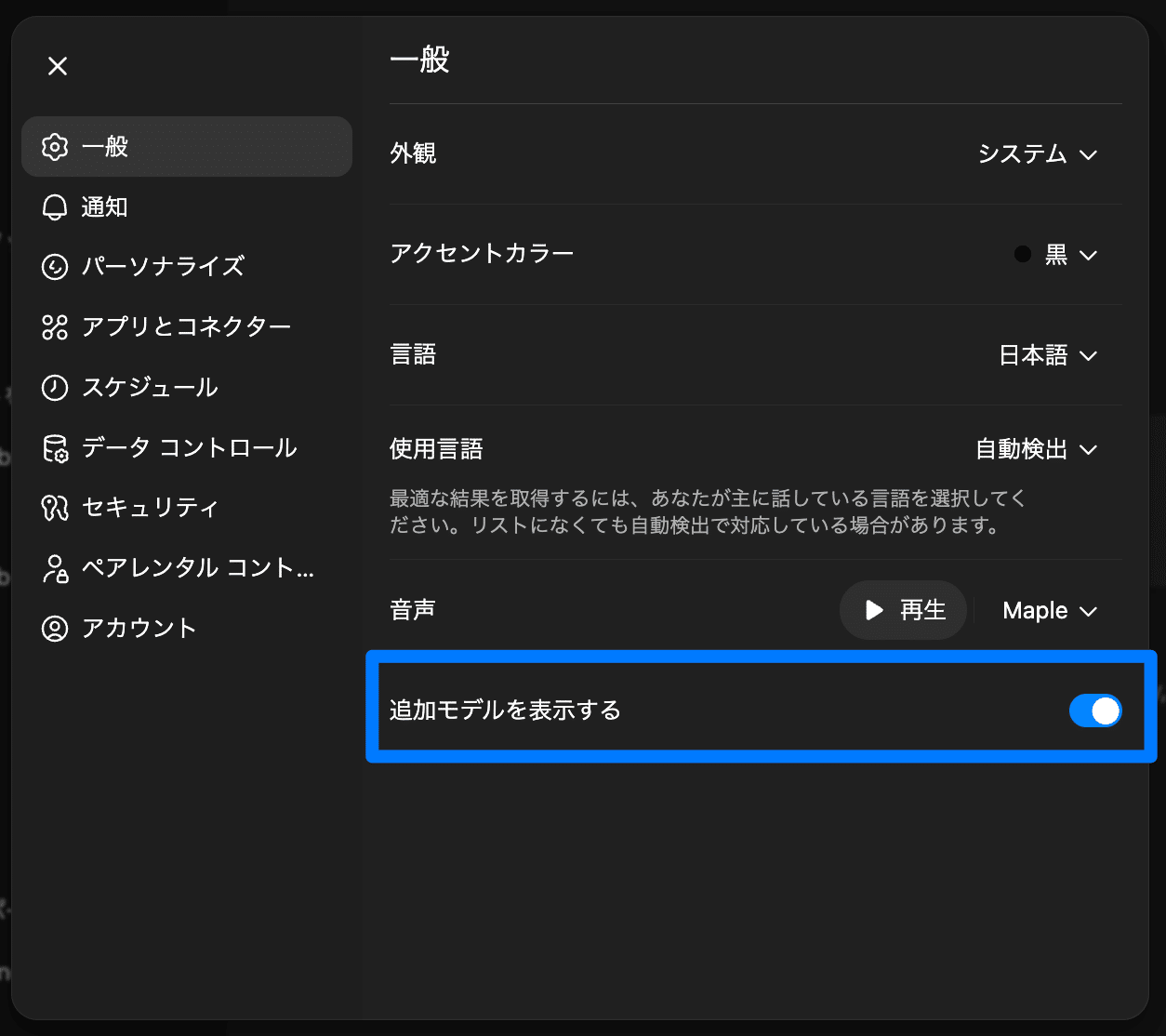This screenshot has width=1166, height=1036.
Task: Select the アカウント menu entry
Action: (x=139, y=629)
